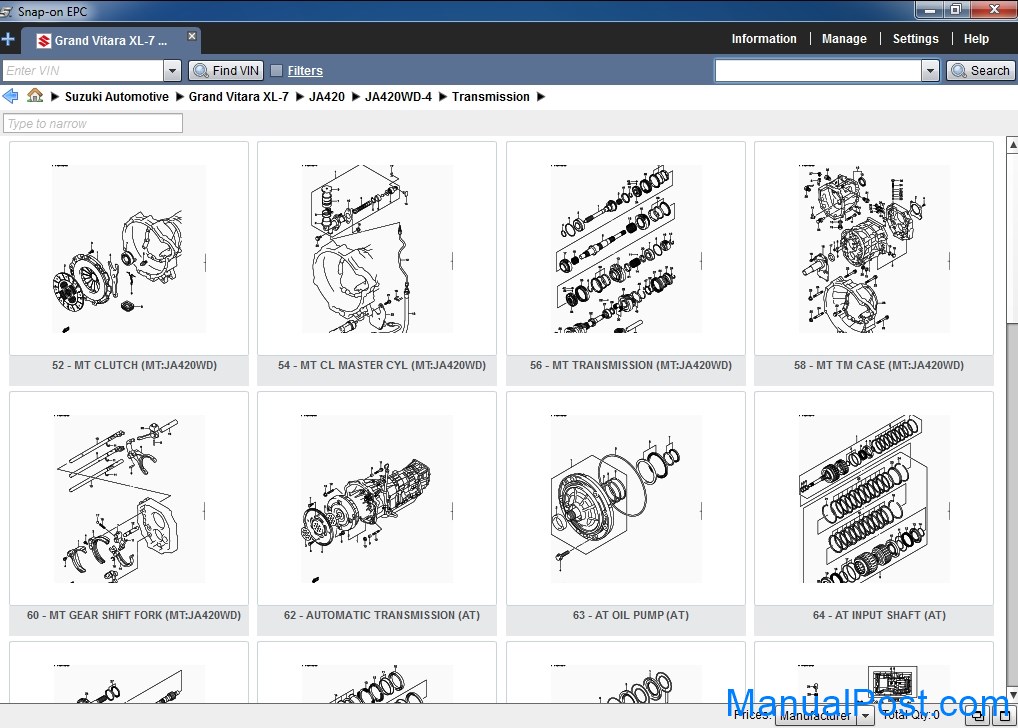Expand the VIN dropdown arrow
Viewport: 1018px width, 728px height.
click(x=172, y=71)
